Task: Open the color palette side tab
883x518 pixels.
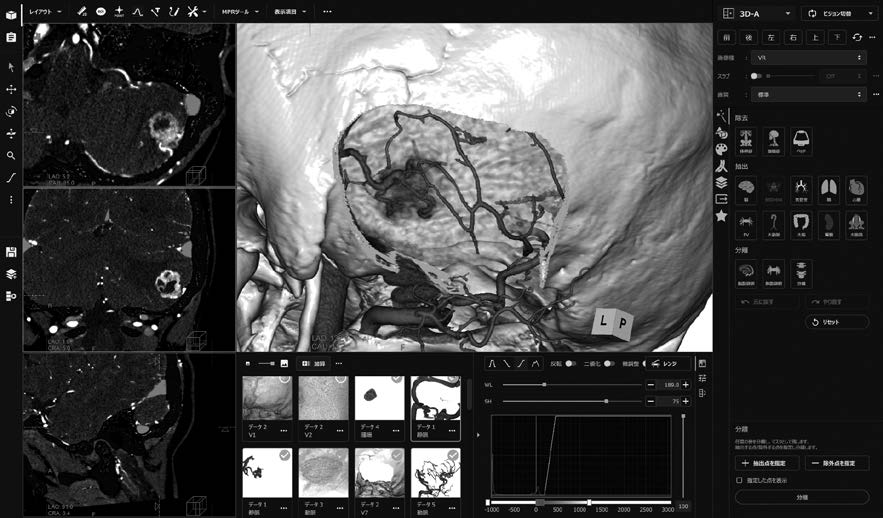Action: coord(721,149)
